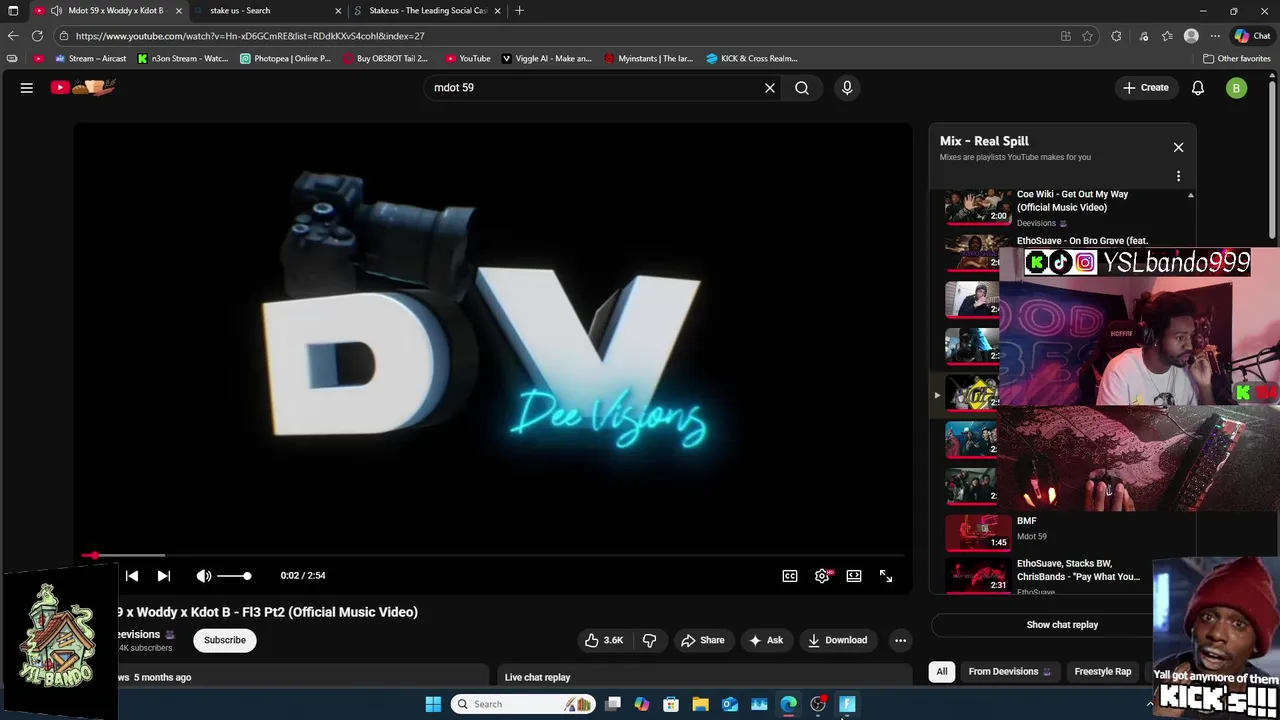Clear the 'mdot 59' search text
This screenshot has height=720, width=1280.
(770, 88)
